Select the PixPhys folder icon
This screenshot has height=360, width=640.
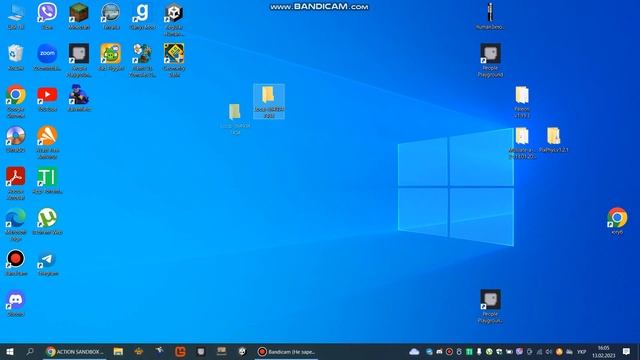(553, 140)
